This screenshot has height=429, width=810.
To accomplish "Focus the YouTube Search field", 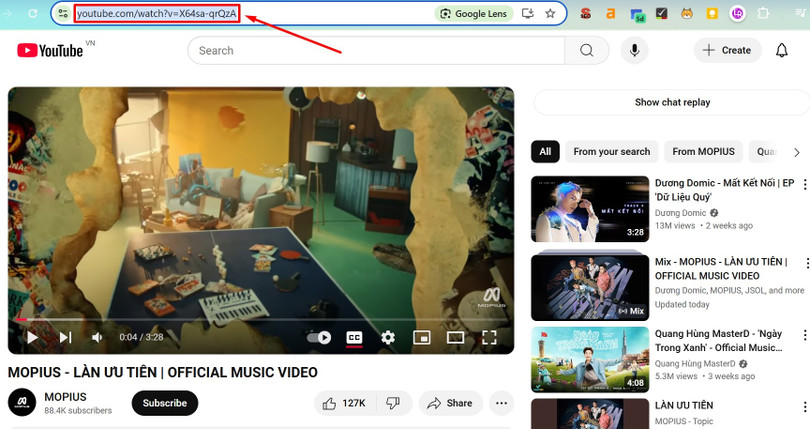I will click(x=377, y=50).
